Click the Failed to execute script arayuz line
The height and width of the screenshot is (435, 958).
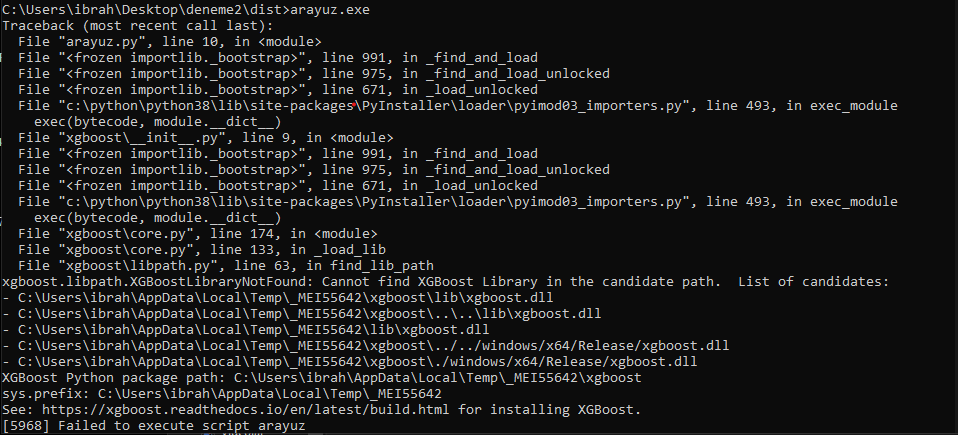(x=153, y=425)
